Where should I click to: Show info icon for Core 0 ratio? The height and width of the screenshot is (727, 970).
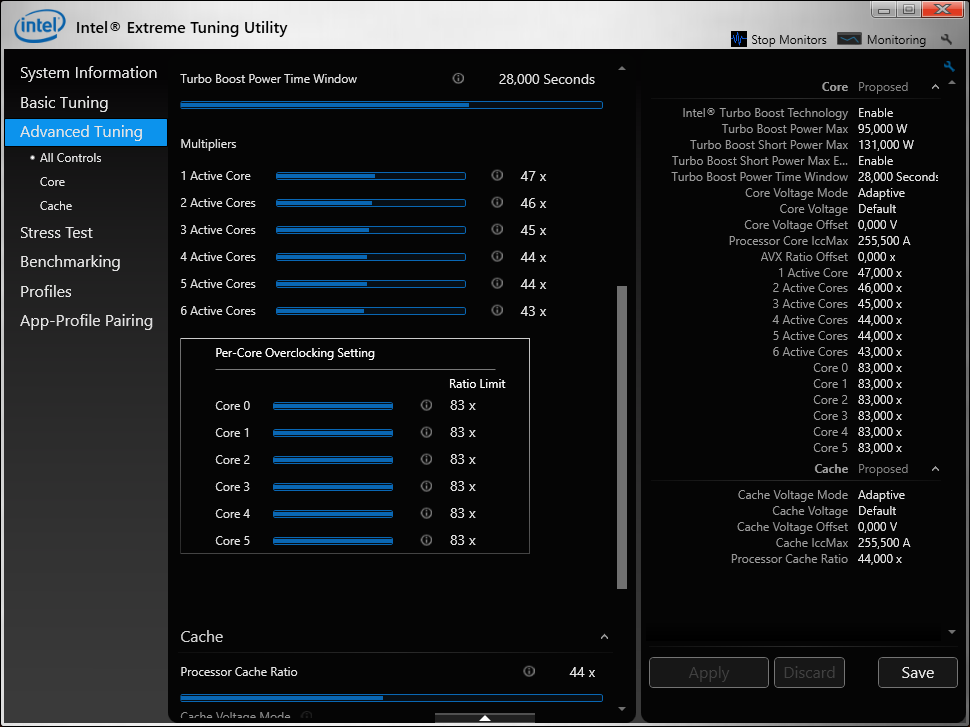click(426, 405)
